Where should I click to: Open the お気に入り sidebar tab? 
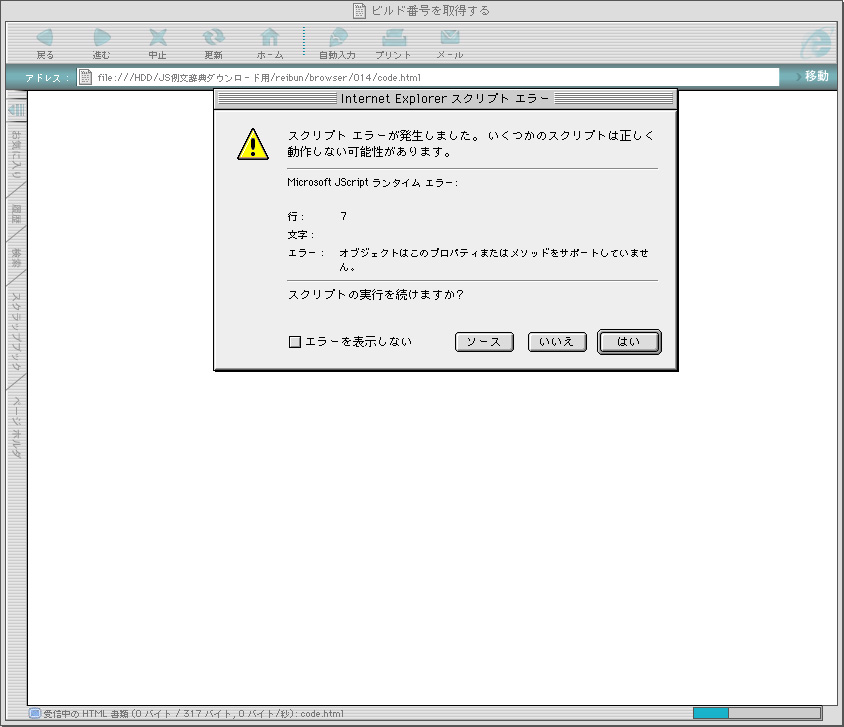point(16,155)
